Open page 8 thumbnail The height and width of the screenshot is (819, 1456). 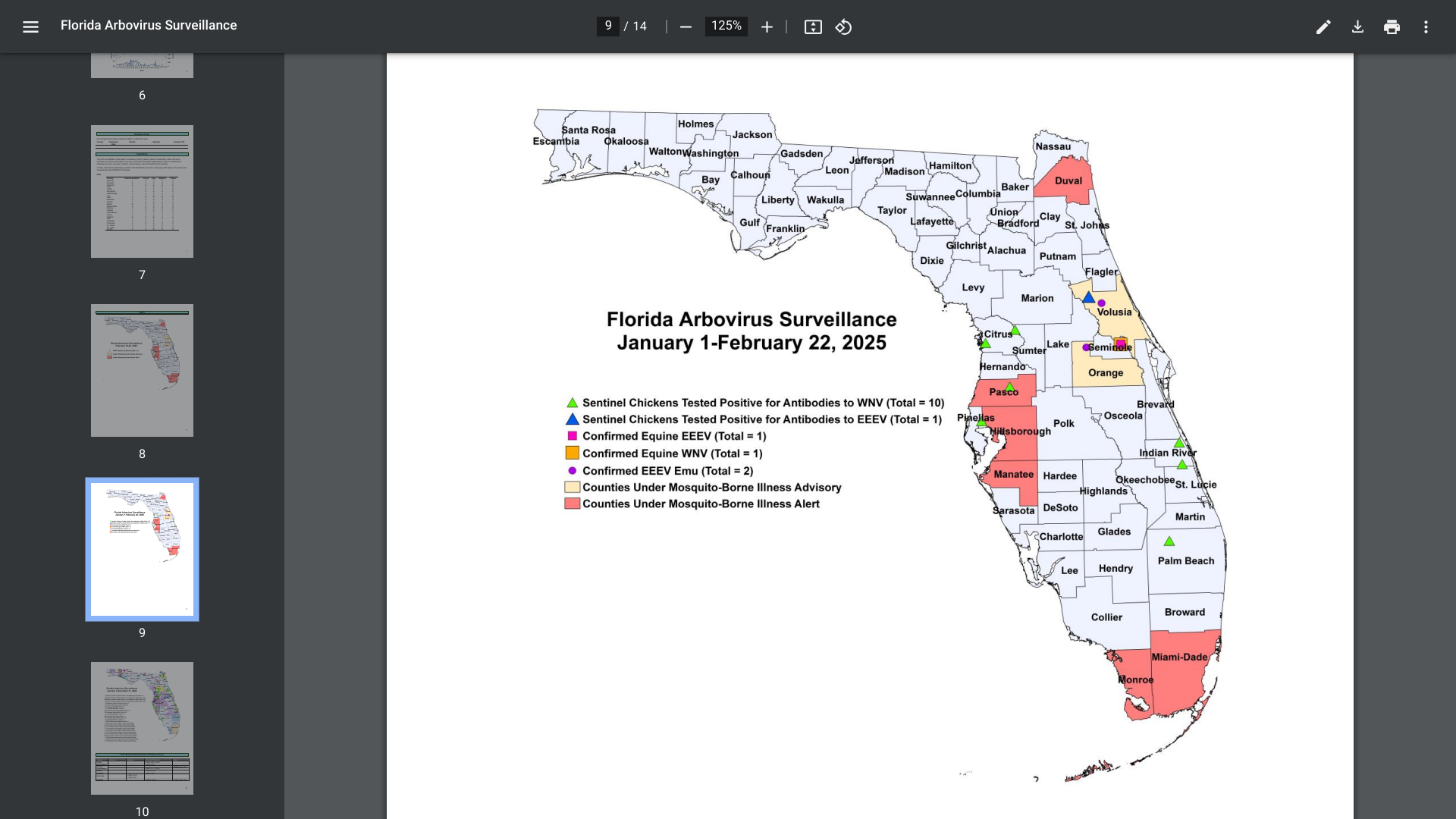(x=142, y=370)
